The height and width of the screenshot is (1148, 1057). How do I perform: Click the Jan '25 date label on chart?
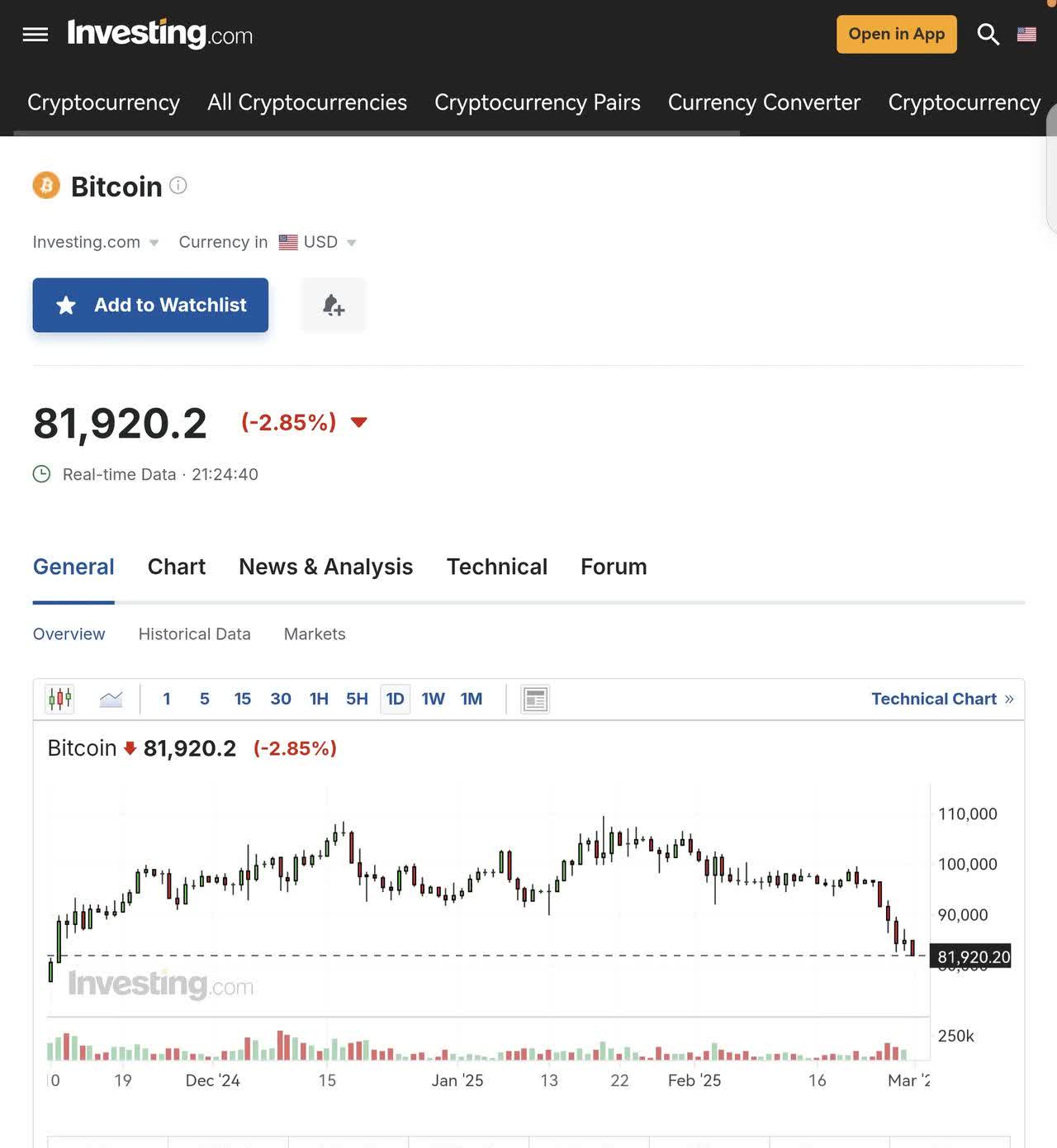coord(457,1080)
